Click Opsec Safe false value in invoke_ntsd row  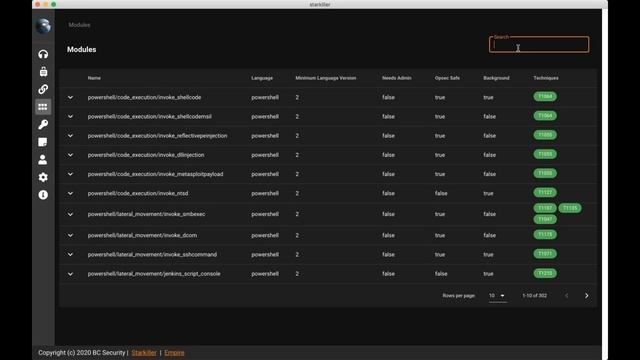click(441, 193)
